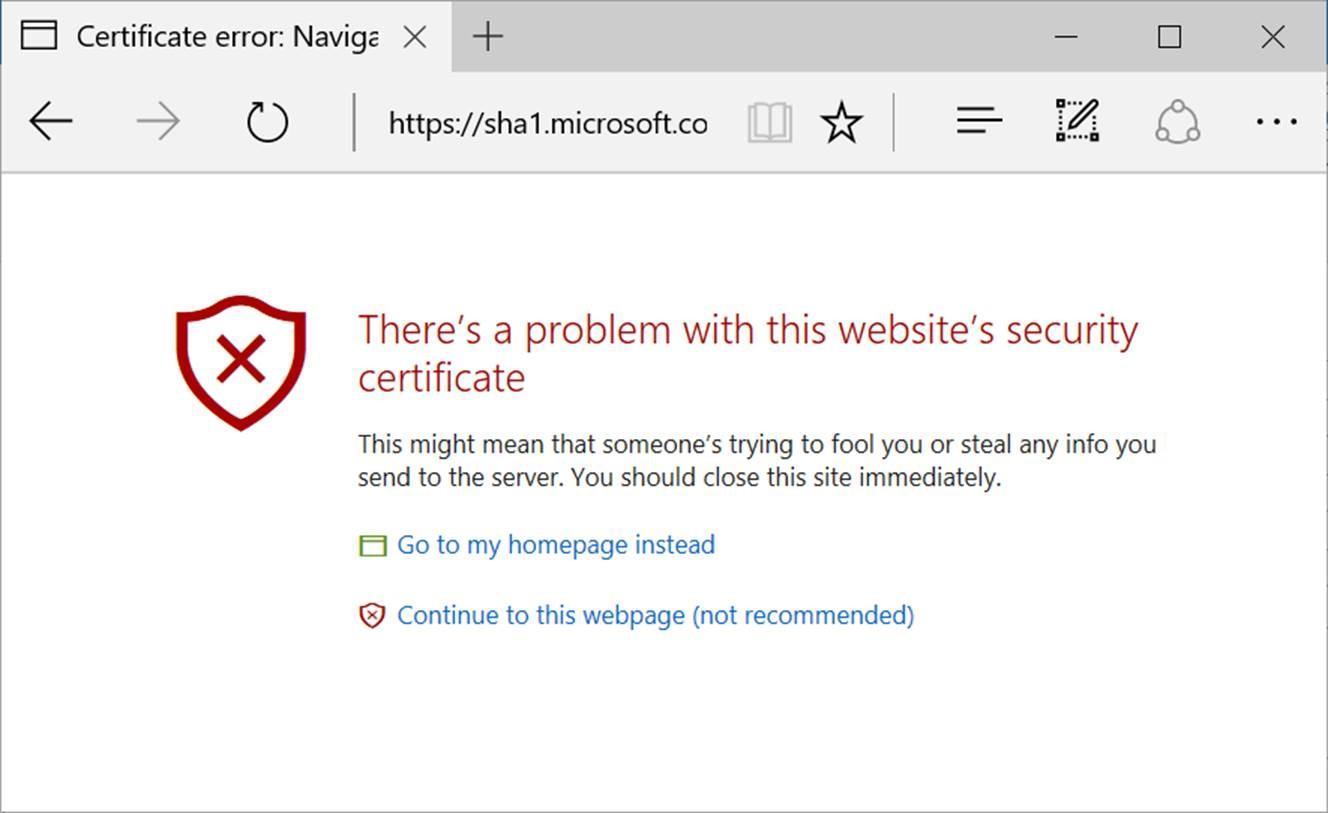Go to my homepage instead link
1328x813 pixels.
point(556,545)
